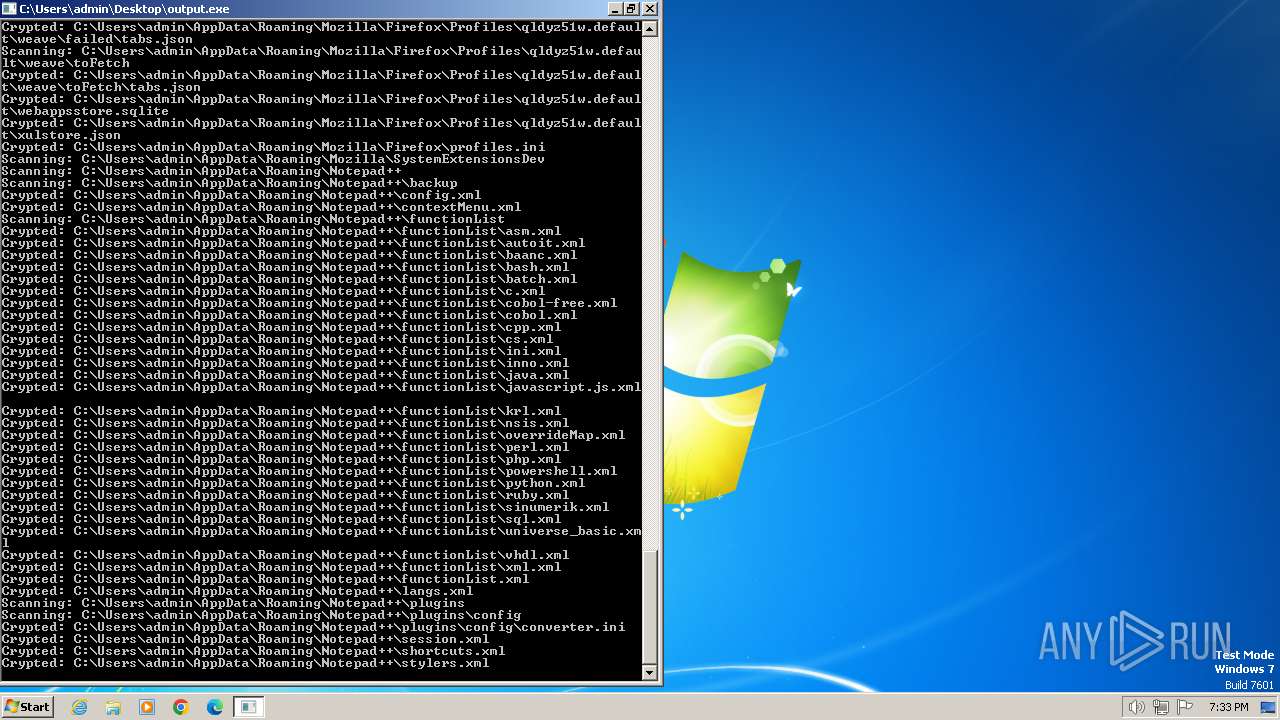Open Windows Explorer folder icon in taskbar
This screenshot has width=1280, height=720.
(x=113, y=707)
